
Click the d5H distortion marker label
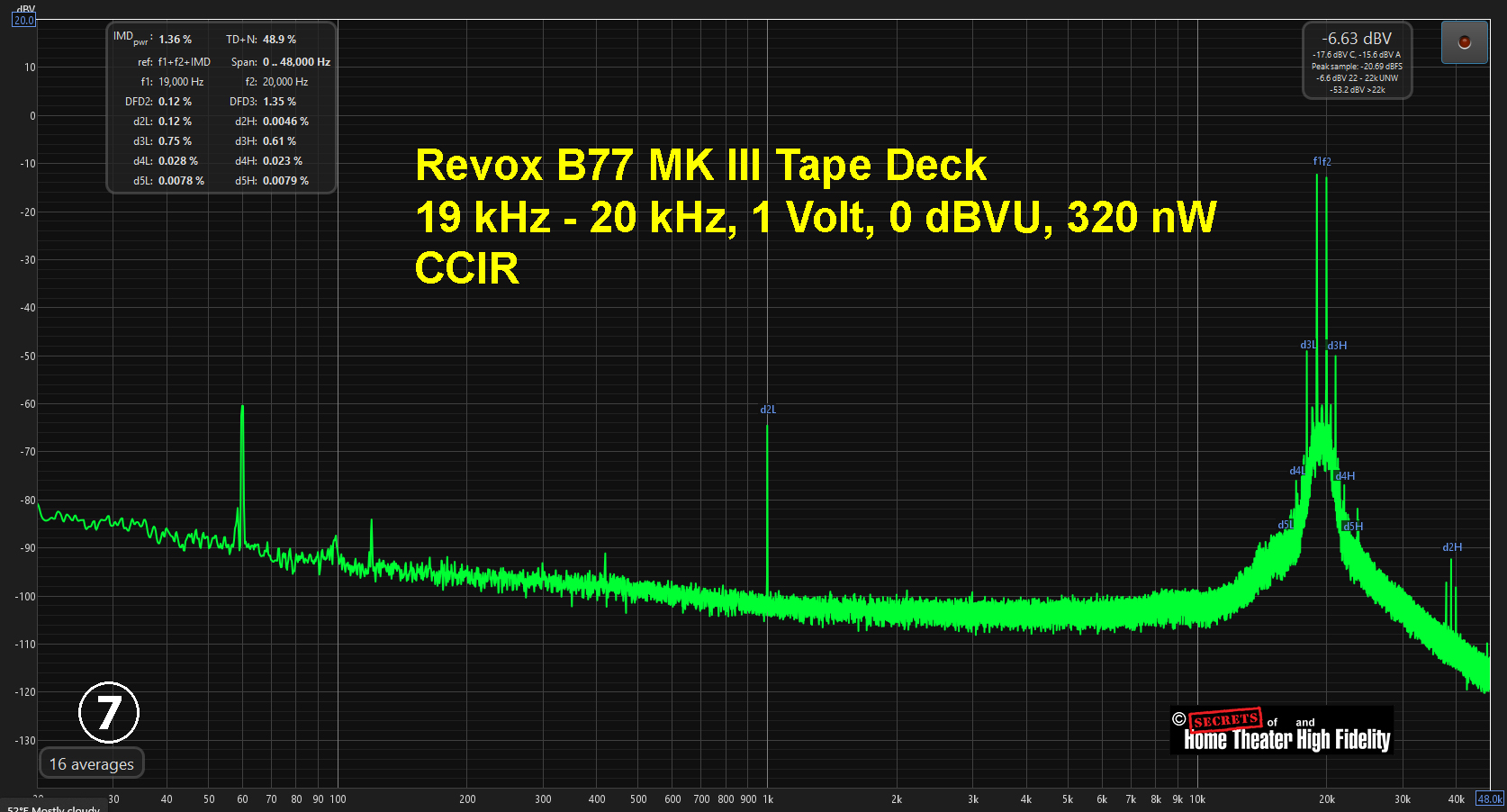click(1353, 527)
